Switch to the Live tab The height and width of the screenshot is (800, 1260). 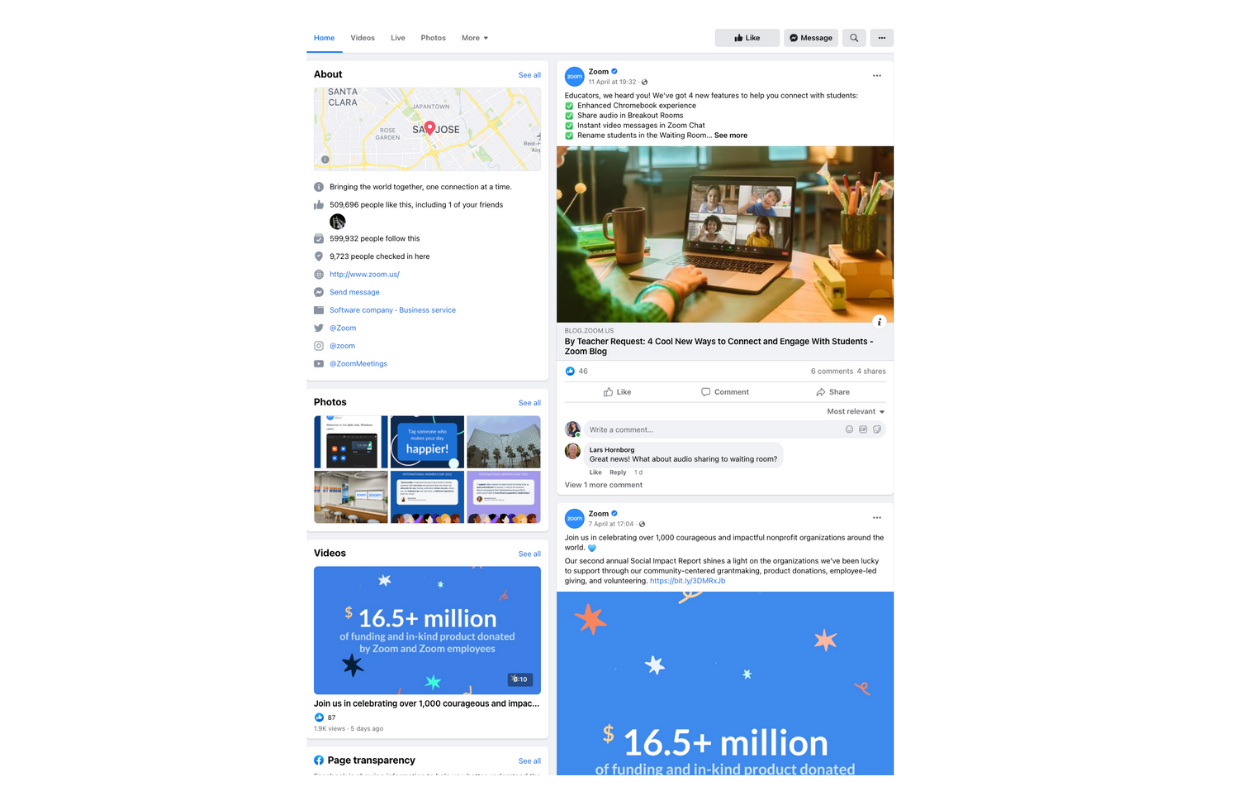click(x=398, y=38)
